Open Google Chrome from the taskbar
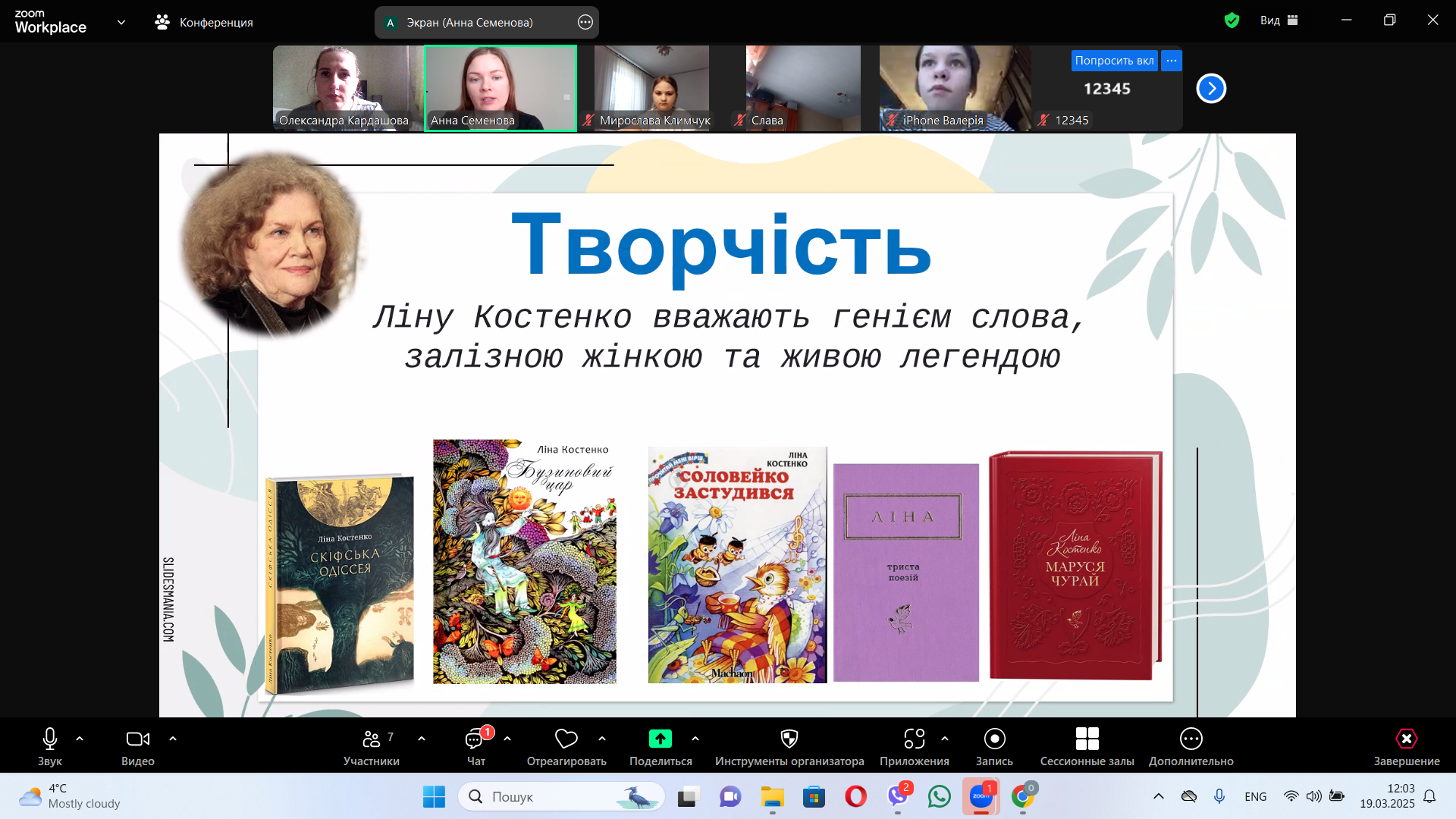The height and width of the screenshot is (819, 1456). (1023, 797)
